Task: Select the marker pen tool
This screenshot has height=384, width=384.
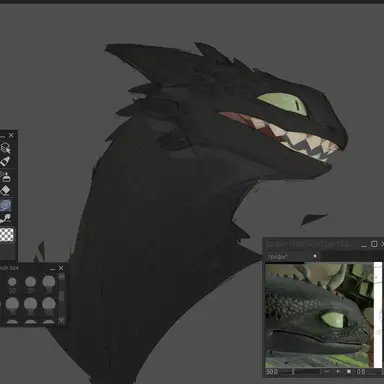Action: 5,161
